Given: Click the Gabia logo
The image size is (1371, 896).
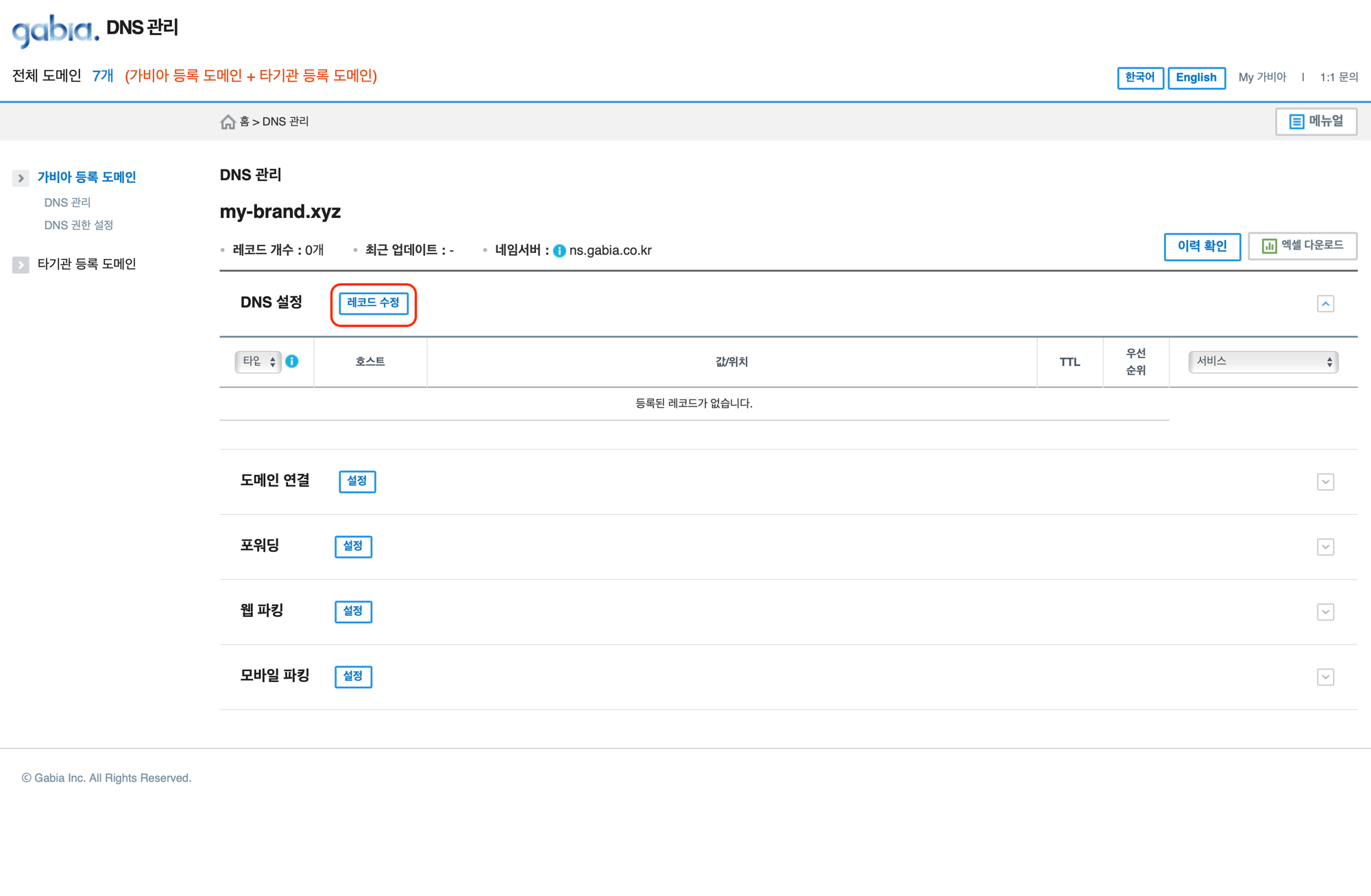Looking at the screenshot, I should click(x=56, y=29).
